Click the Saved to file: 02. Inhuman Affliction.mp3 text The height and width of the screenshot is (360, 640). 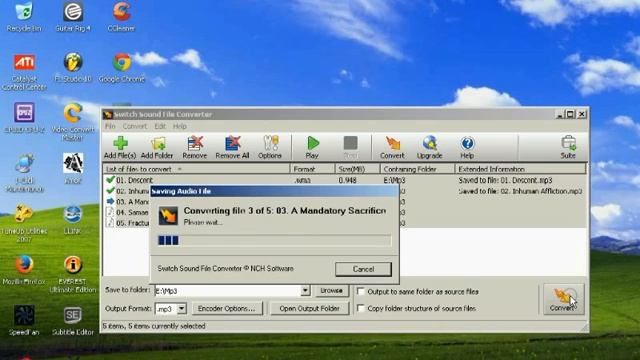tap(520, 191)
